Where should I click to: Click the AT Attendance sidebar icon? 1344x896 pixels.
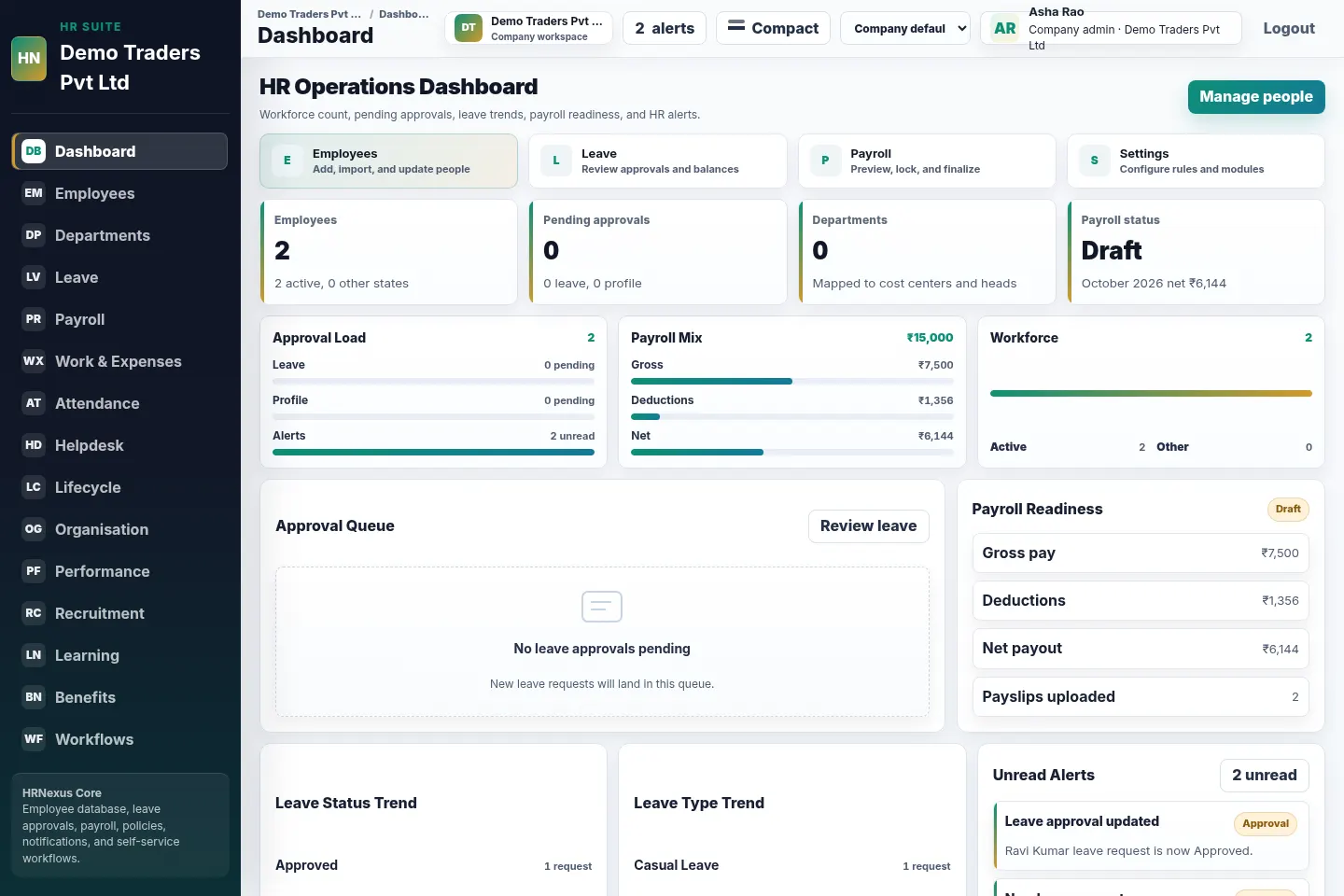pyautogui.click(x=34, y=403)
